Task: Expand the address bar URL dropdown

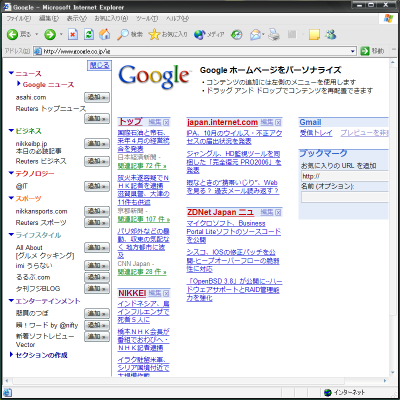Action: (353, 51)
